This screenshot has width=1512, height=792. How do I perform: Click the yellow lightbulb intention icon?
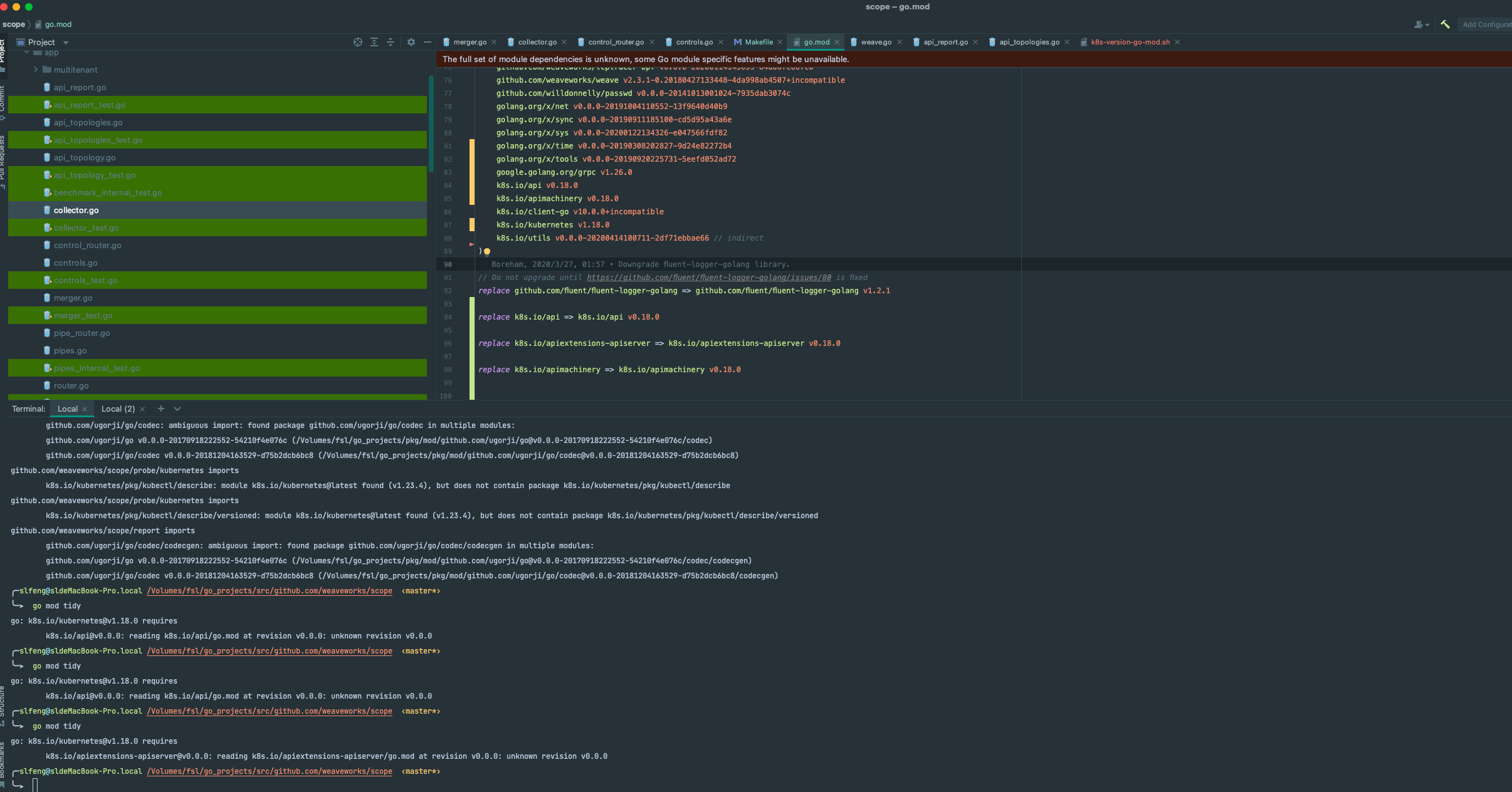tap(487, 252)
